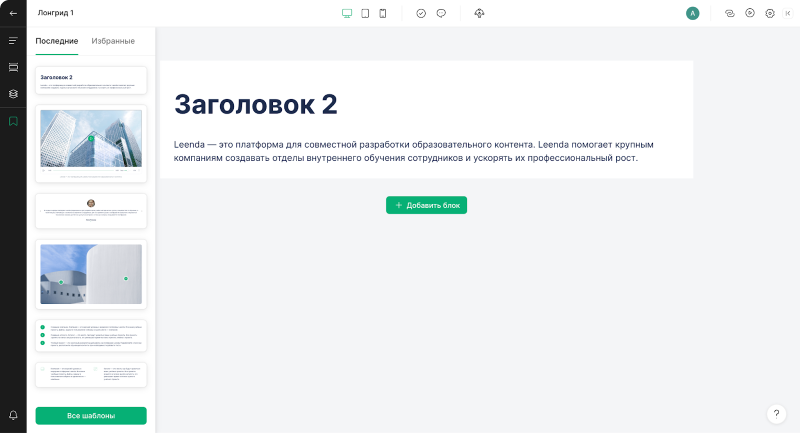The image size is (800, 433).
Task: Switch to tablet preview mode
Action: tap(365, 13)
